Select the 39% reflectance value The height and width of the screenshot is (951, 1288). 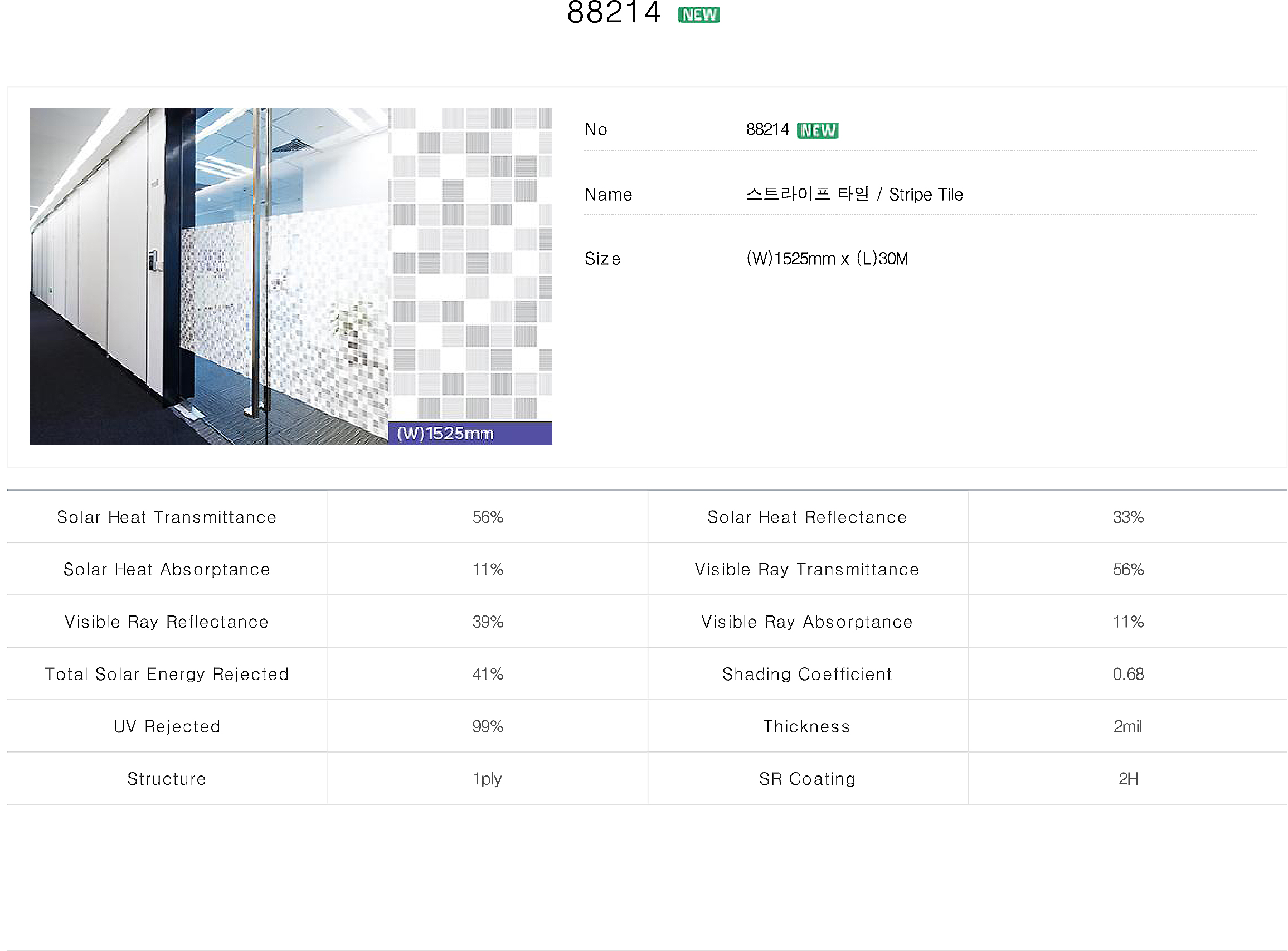point(488,622)
